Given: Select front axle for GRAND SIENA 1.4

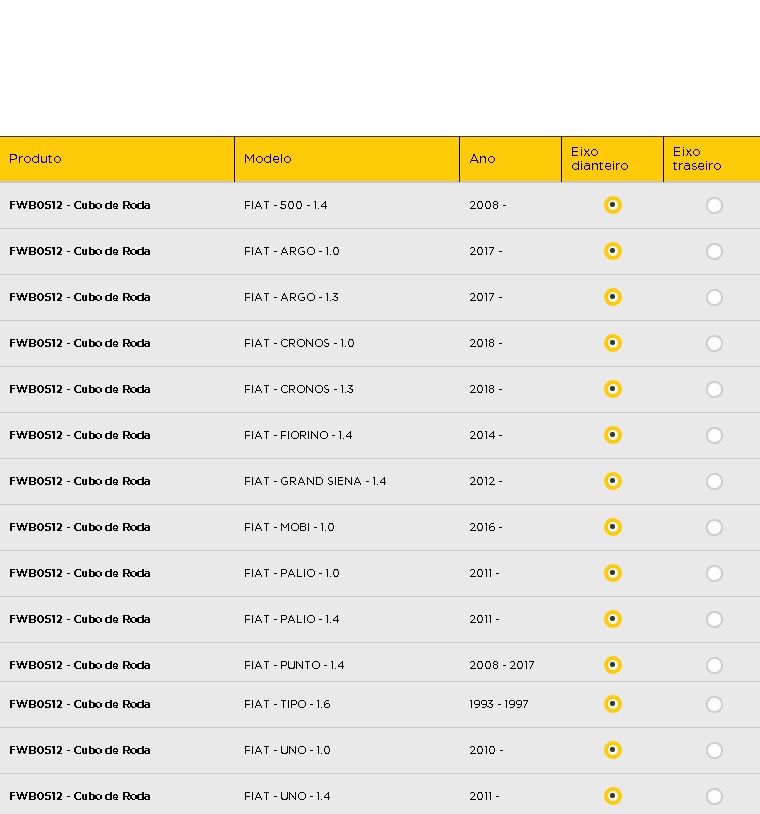Looking at the screenshot, I should point(613,481).
